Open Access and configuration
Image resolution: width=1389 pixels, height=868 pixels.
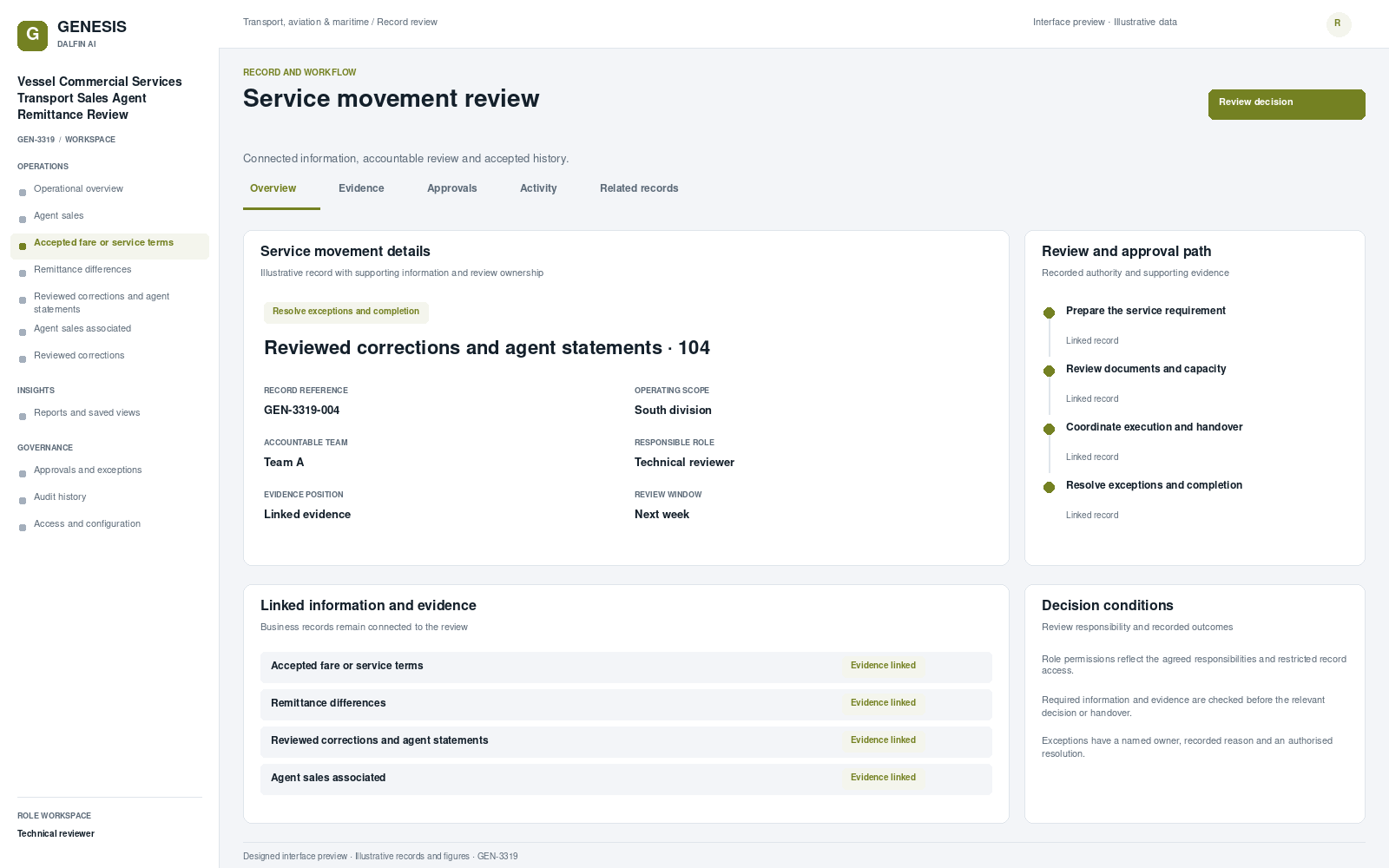(109, 524)
